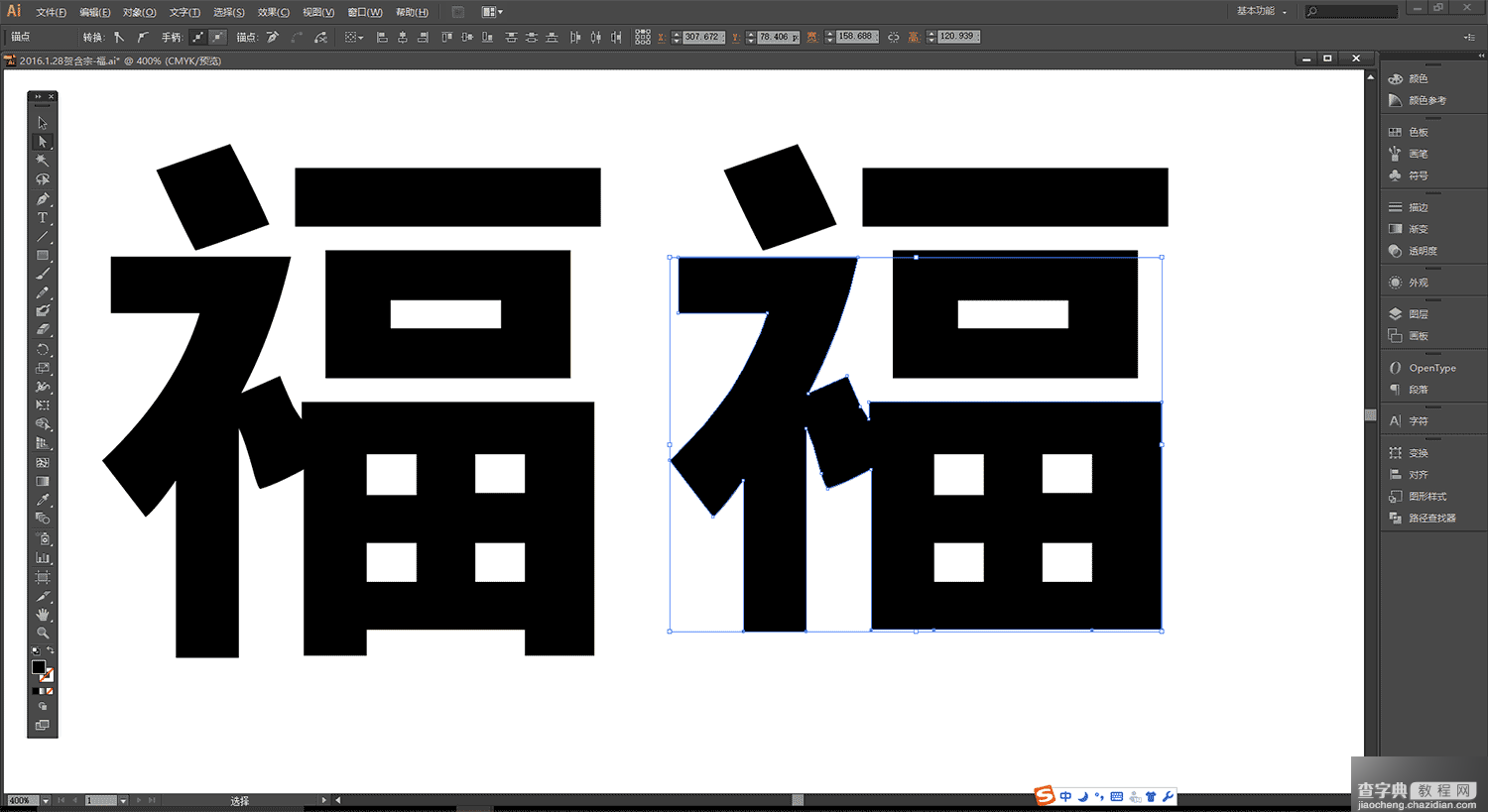The height and width of the screenshot is (812, 1488).
Task: Select the Direct Selection tool
Action: pos(43,142)
